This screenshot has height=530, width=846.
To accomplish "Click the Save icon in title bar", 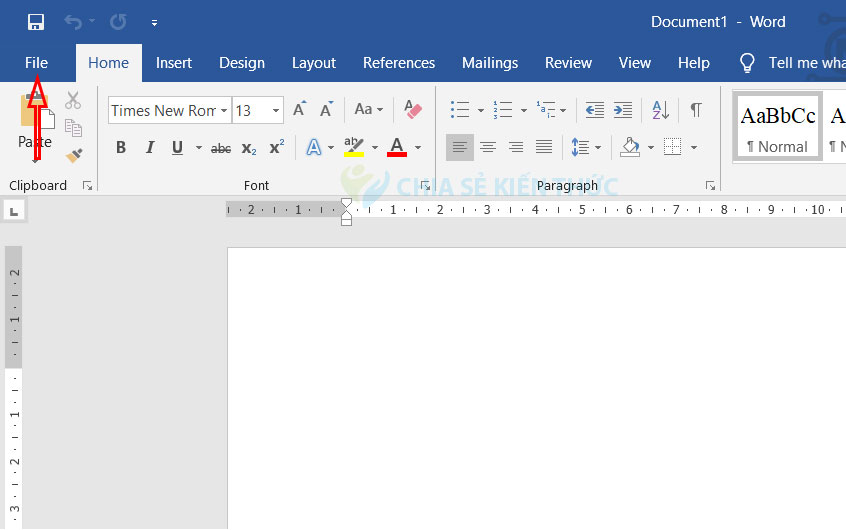I will [36, 22].
